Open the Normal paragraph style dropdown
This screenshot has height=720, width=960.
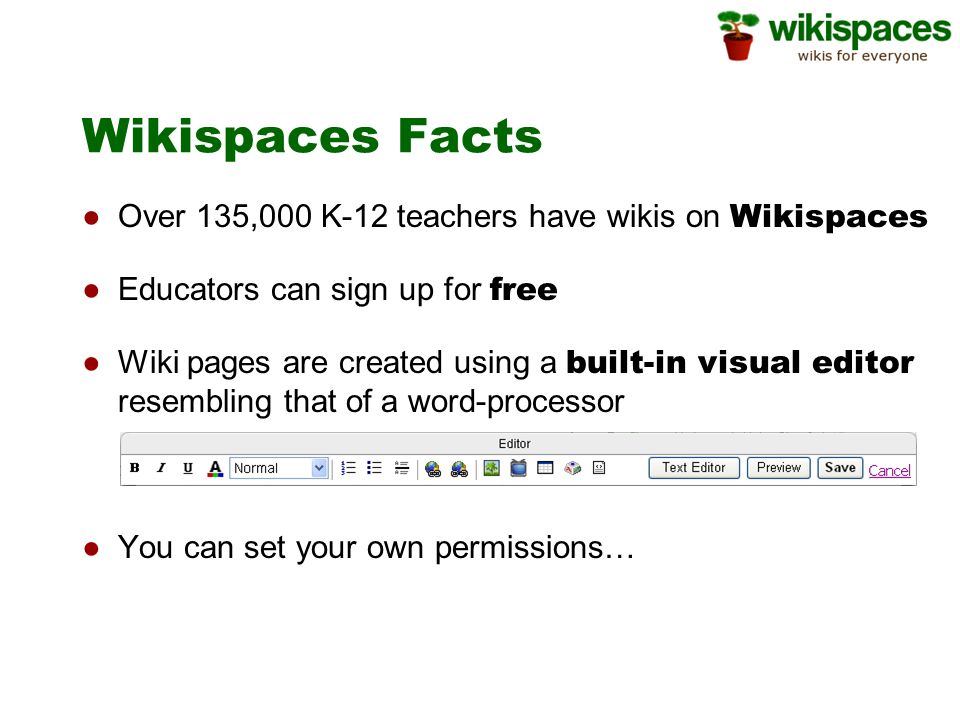tap(279, 468)
